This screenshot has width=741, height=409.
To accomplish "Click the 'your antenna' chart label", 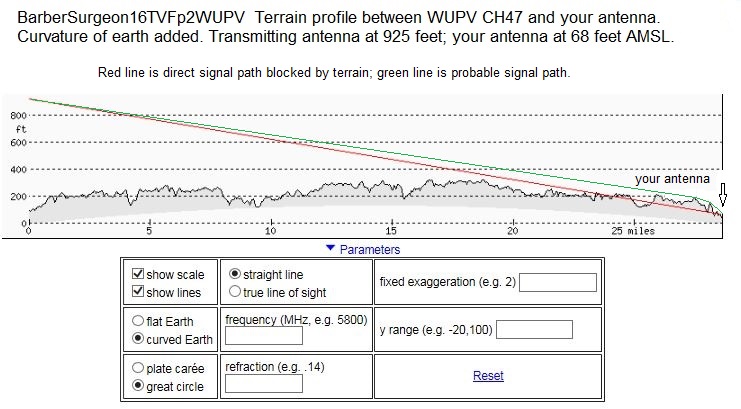I will coord(672,179).
